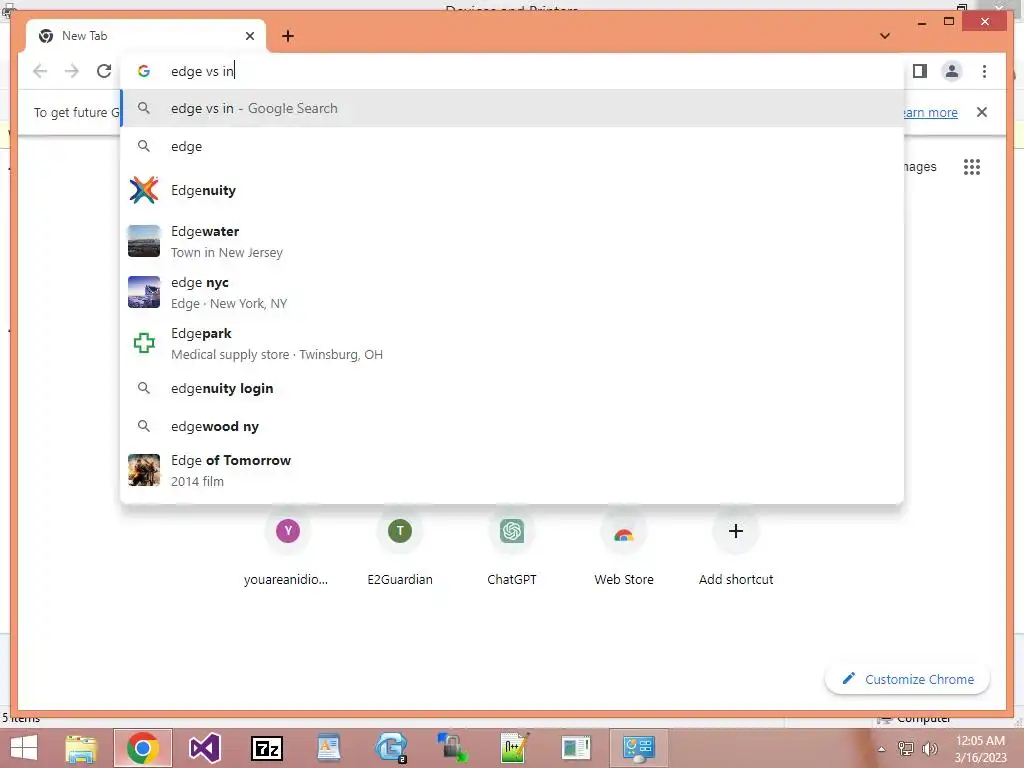Toggle the Chrome side panel icon
This screenshot has height=768, width=1024.
[x=920, y=71]
